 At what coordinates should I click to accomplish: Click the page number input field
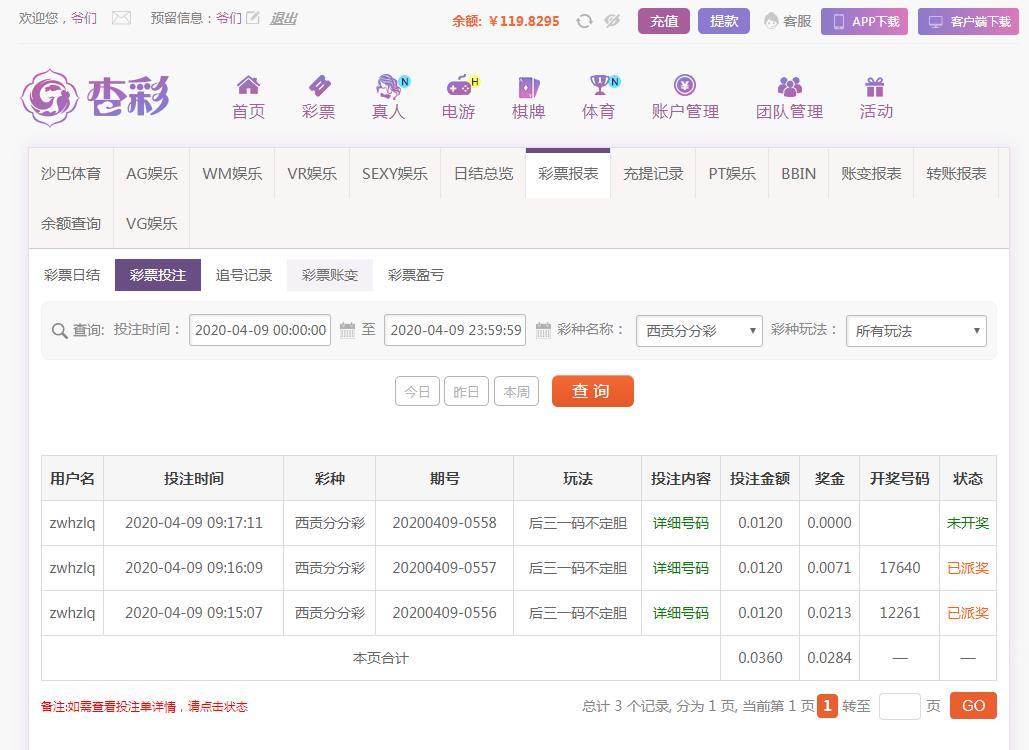[899, 706]
